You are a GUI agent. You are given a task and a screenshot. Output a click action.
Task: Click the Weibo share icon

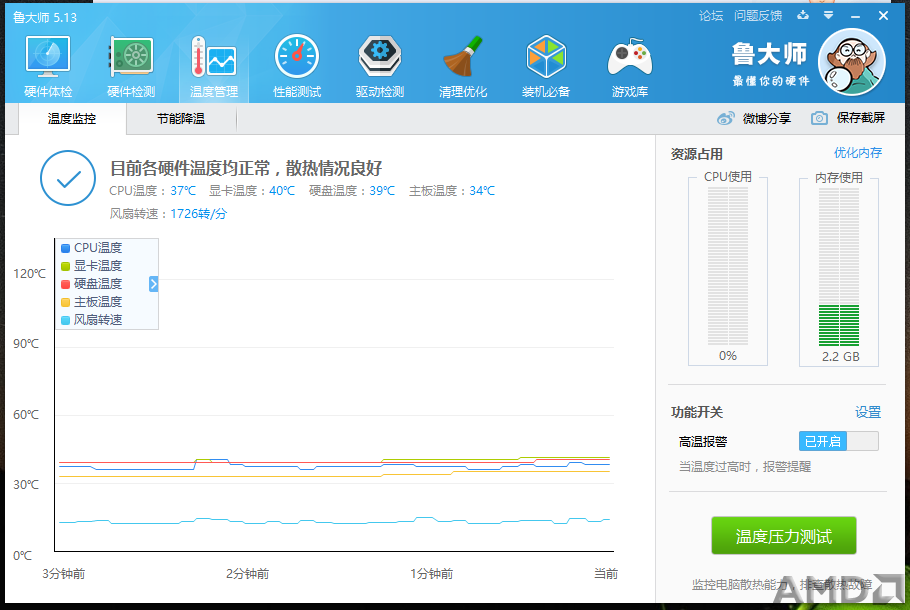tap(725, 118)
